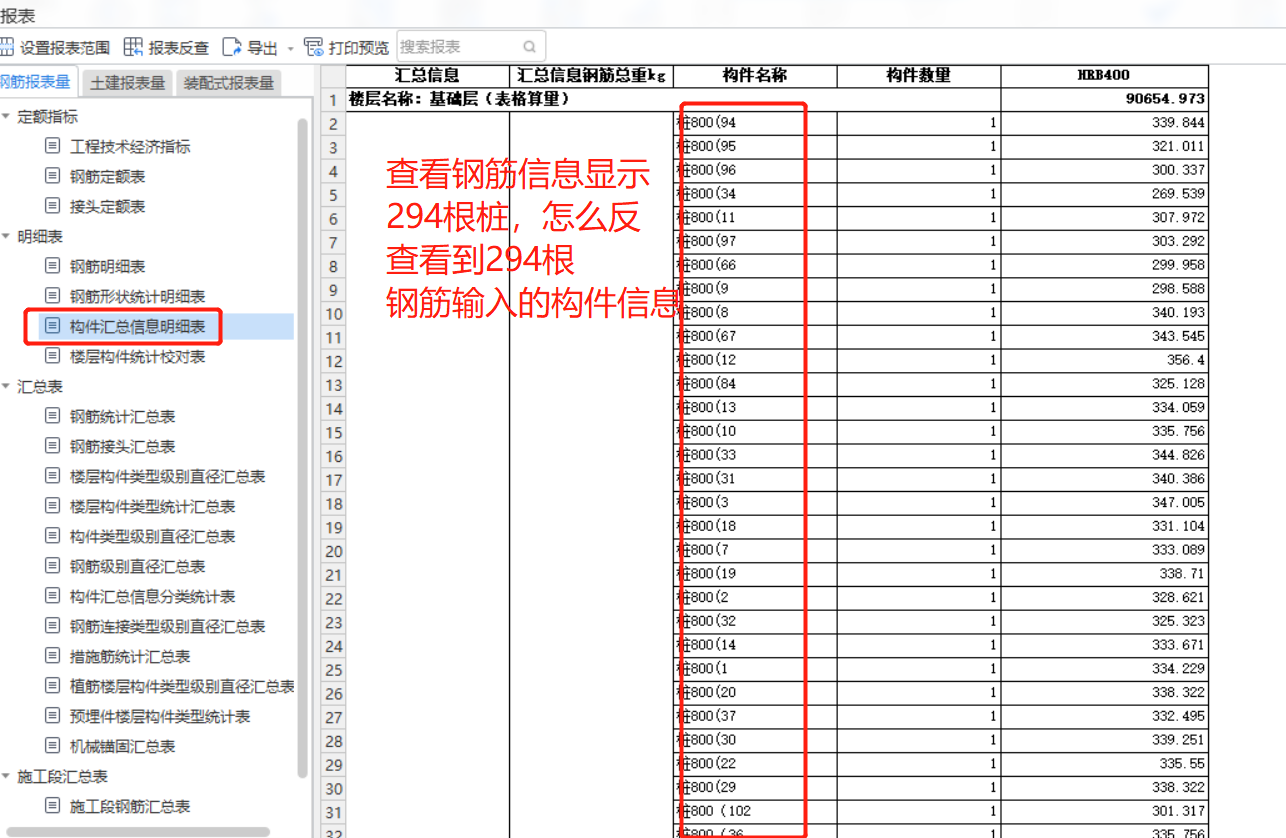The height and width of the screenshot is (838, 1286).
Task: Open the 钢筋接头汇总表 report
Action: click(122, 447)
